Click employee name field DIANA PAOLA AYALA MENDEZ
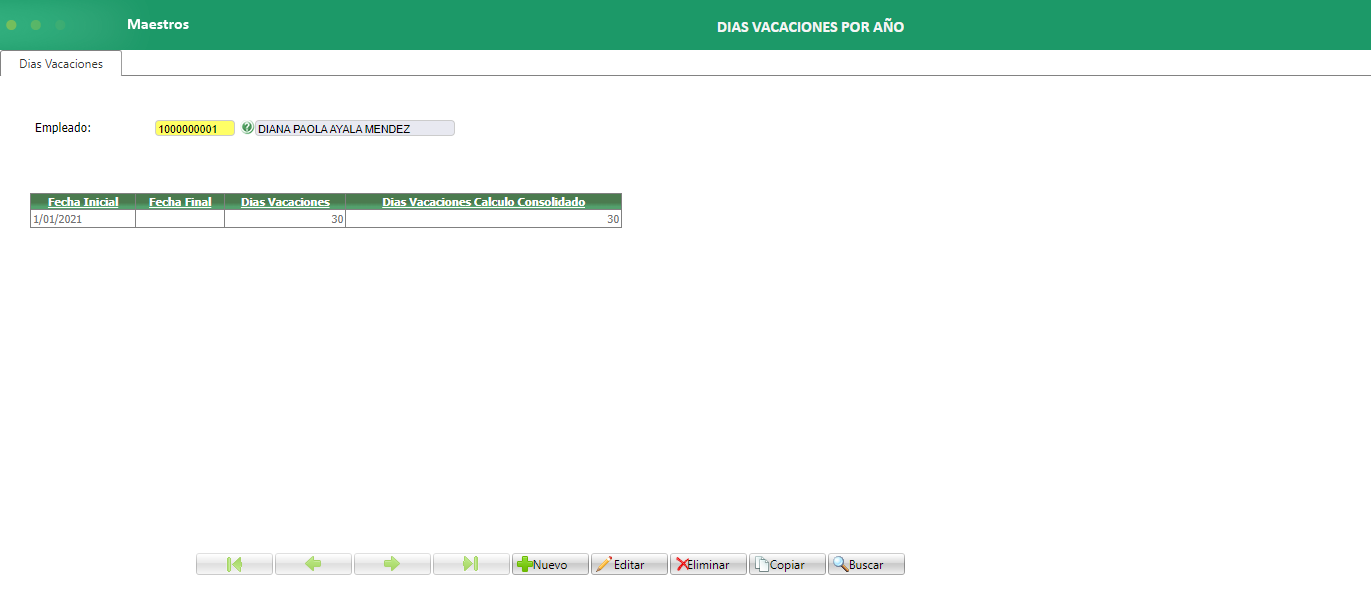The width and height of the screenshot is (1371, 594). [355, 128]
